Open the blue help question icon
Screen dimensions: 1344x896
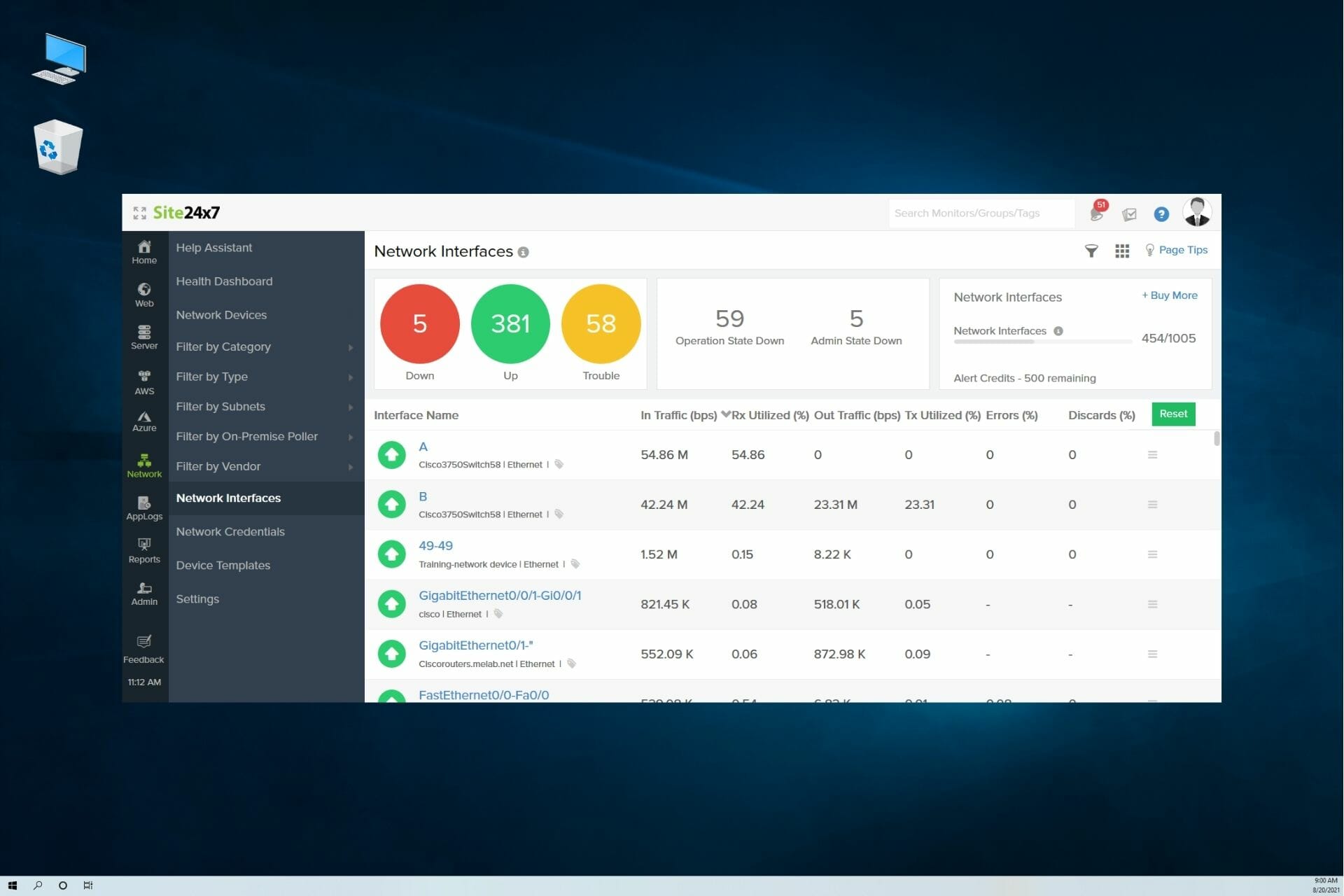point(1161,214)
